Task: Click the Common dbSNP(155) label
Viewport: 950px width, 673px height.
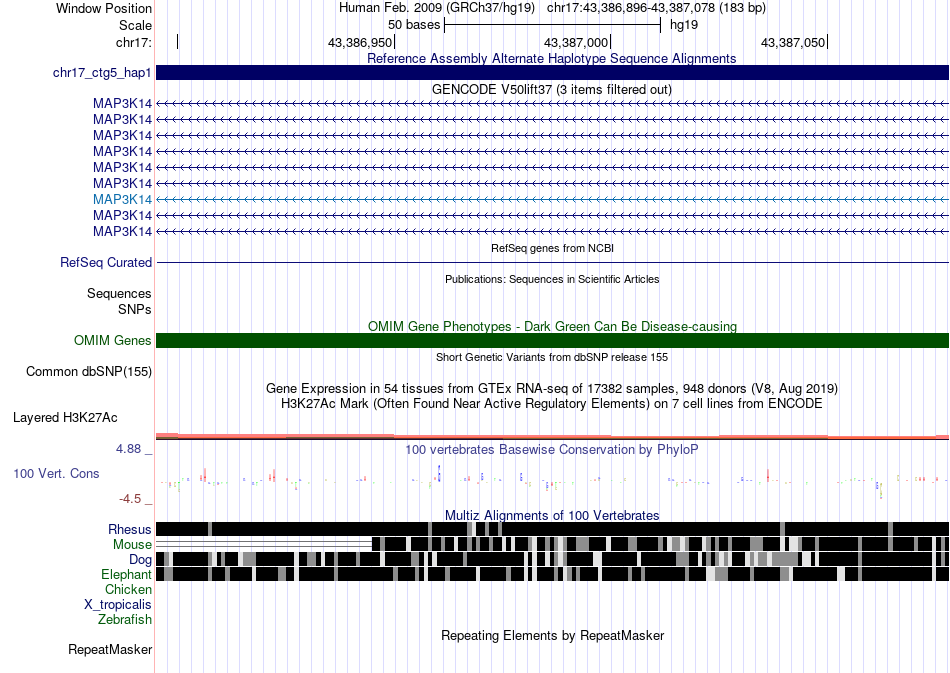Action: pos(89,371)
